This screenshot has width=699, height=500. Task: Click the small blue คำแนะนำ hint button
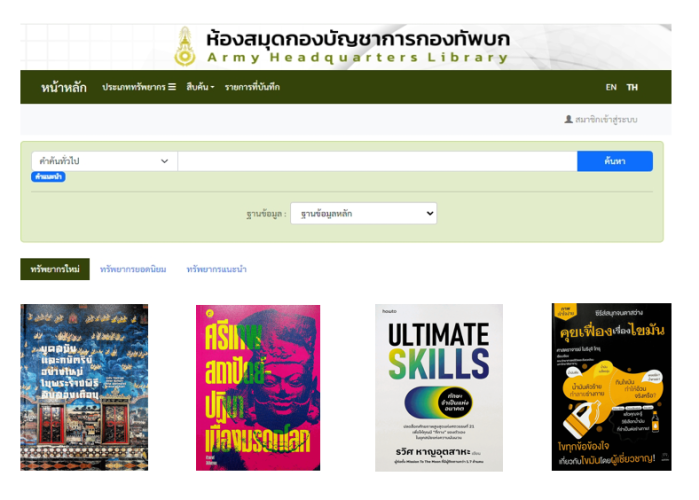(48, 177)
